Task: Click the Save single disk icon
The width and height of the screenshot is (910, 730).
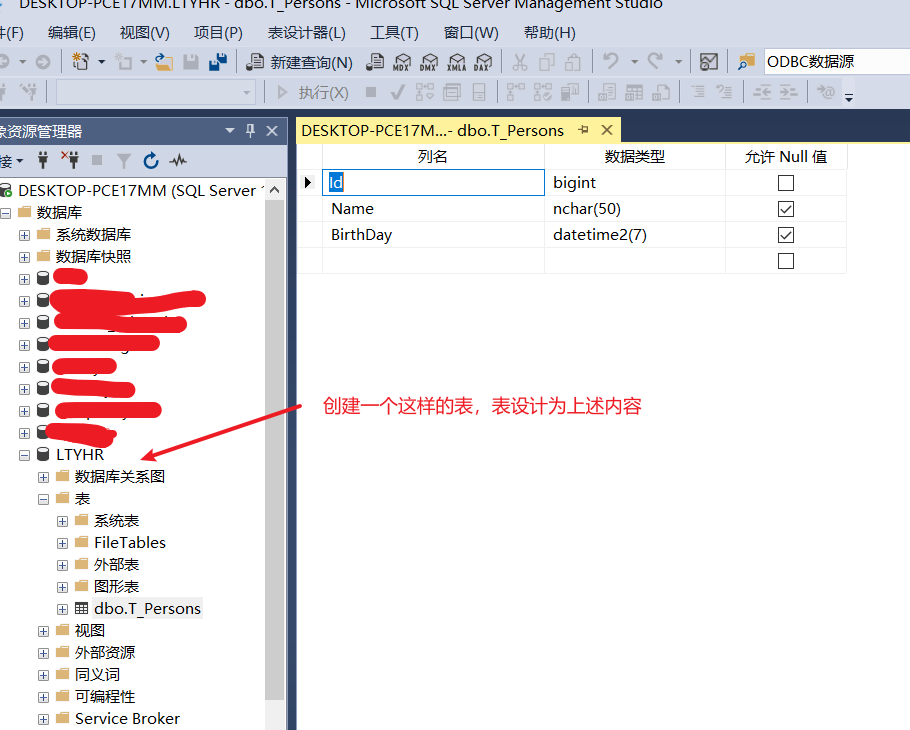Action: [191, 62]
